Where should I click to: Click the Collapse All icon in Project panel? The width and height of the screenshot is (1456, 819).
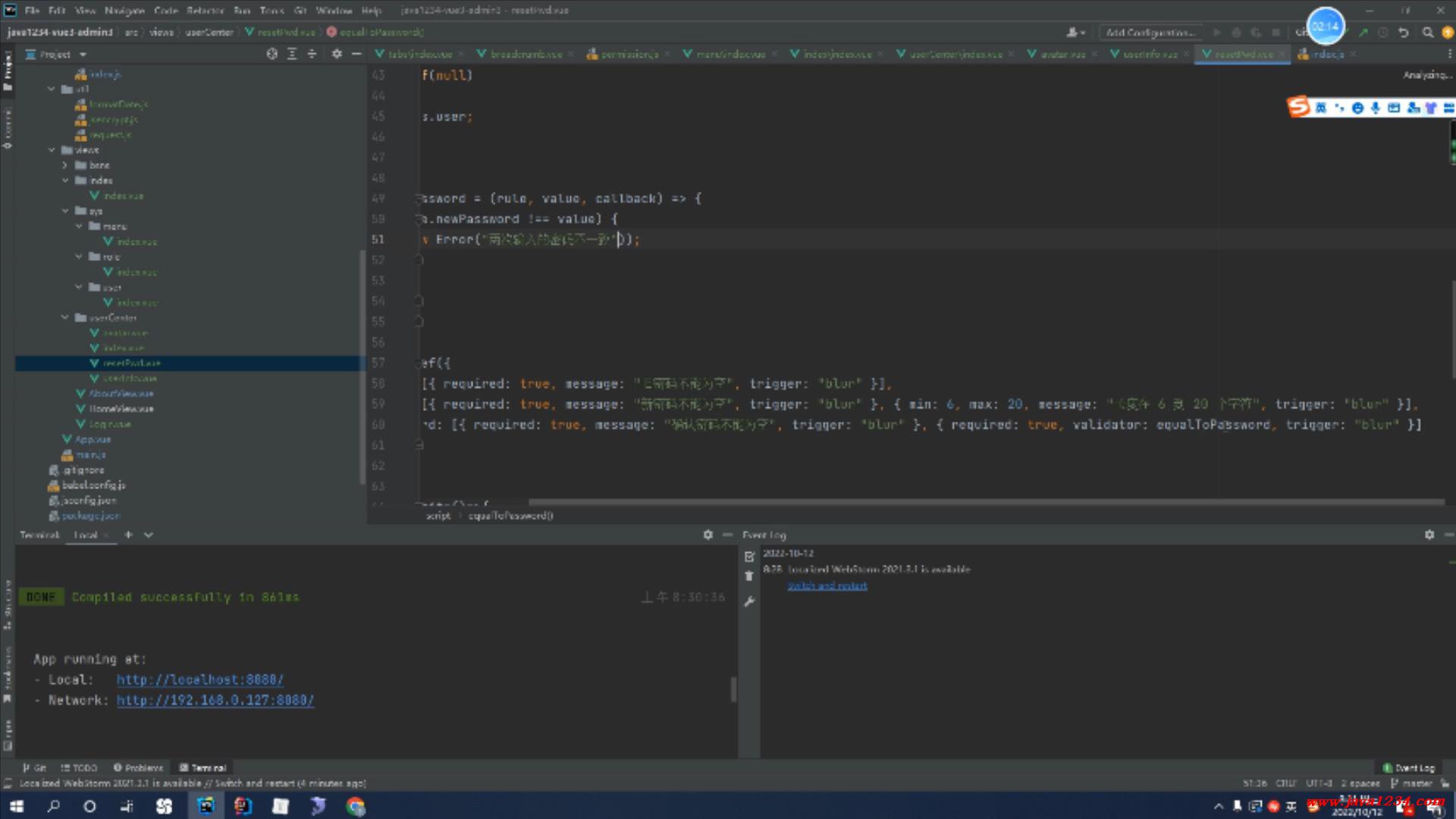tap(312, 54)
